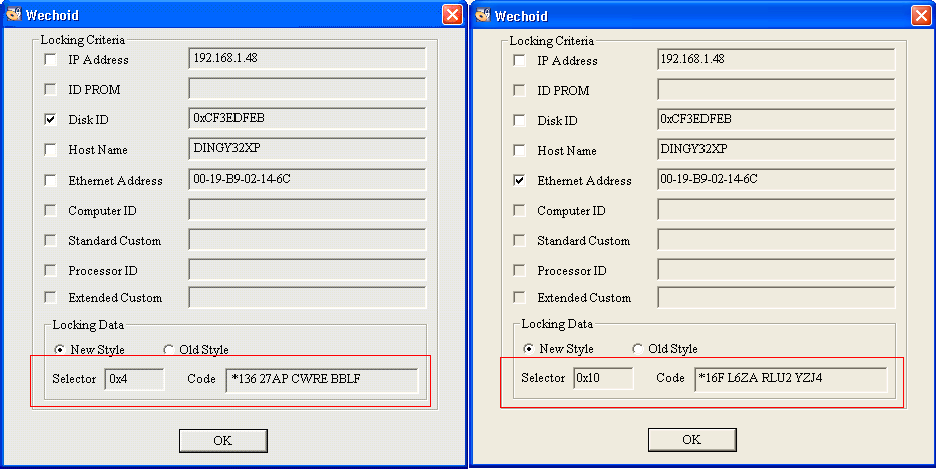Viewport: 936px width, 469px height.
Task: Click OK button in left window
Action: (223, 440)
